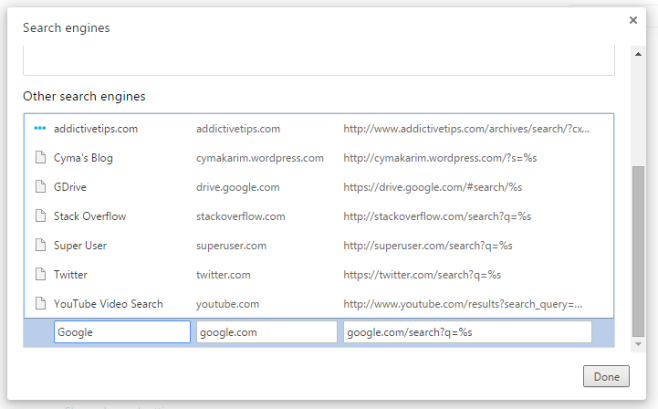This screenshot has height=409, width=658.
Task: Click the scrollbar up arrow
Action: 638,54
